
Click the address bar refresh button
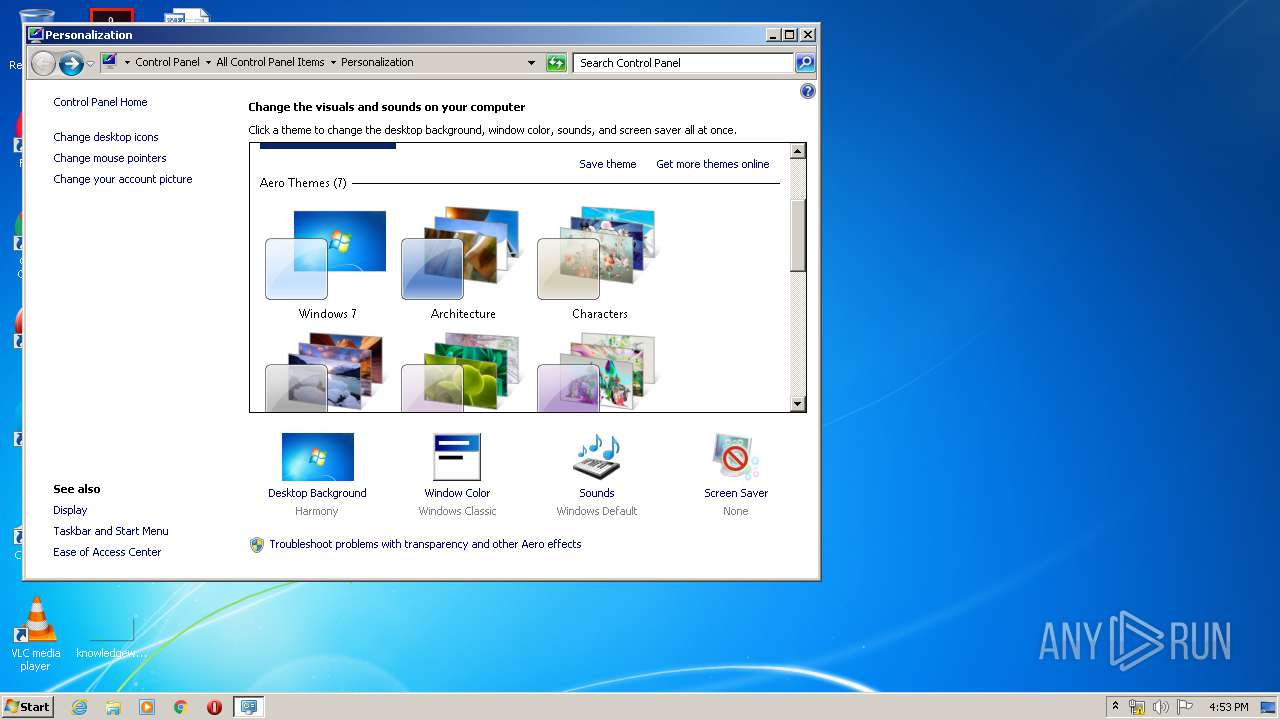pyautogui.click(x=556, y=62)
